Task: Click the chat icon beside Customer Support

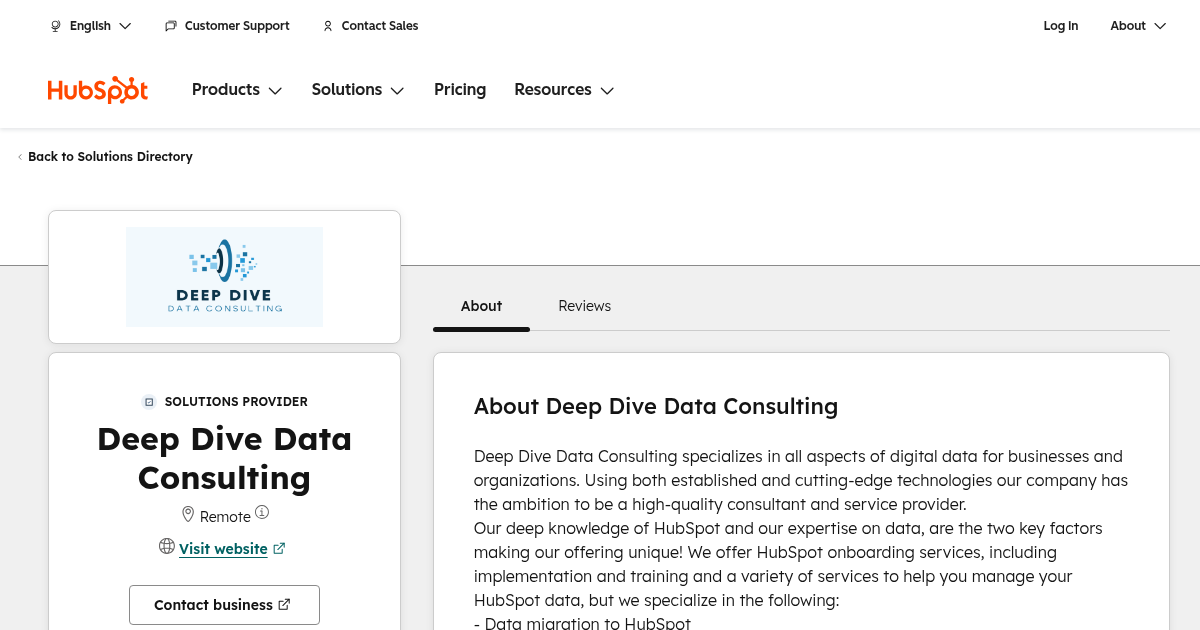Action: 171,26
